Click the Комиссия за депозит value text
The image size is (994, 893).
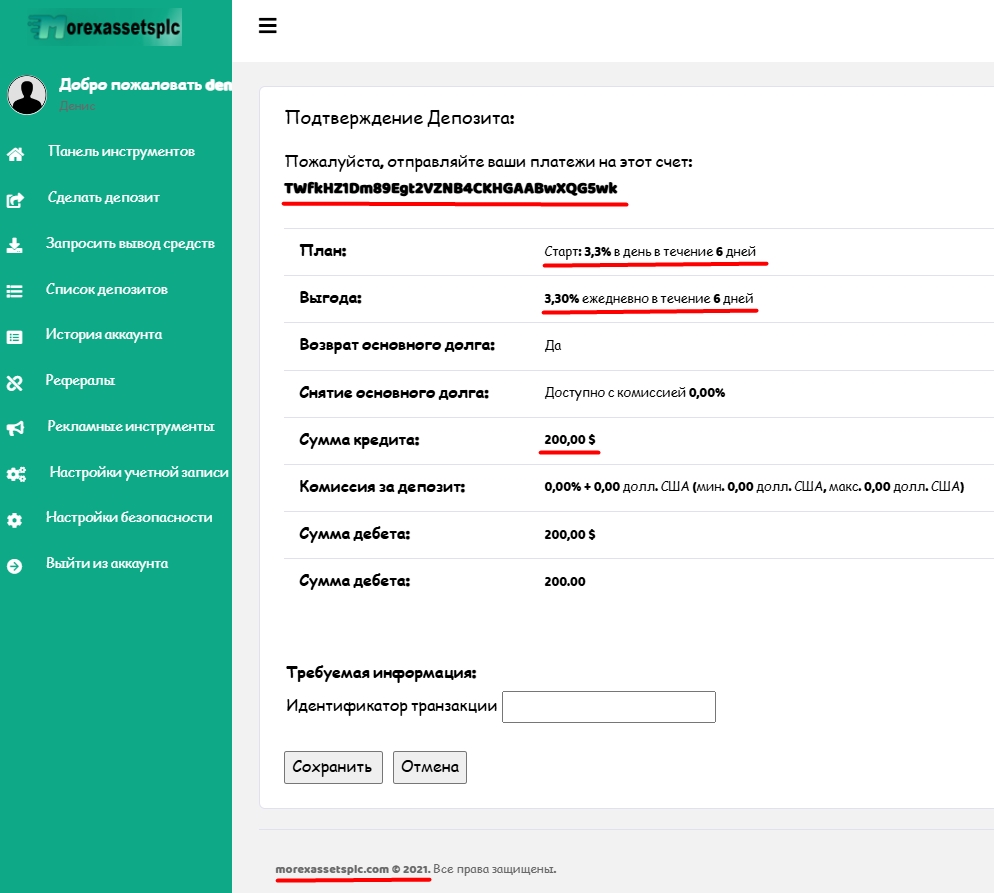pos(754,487)
